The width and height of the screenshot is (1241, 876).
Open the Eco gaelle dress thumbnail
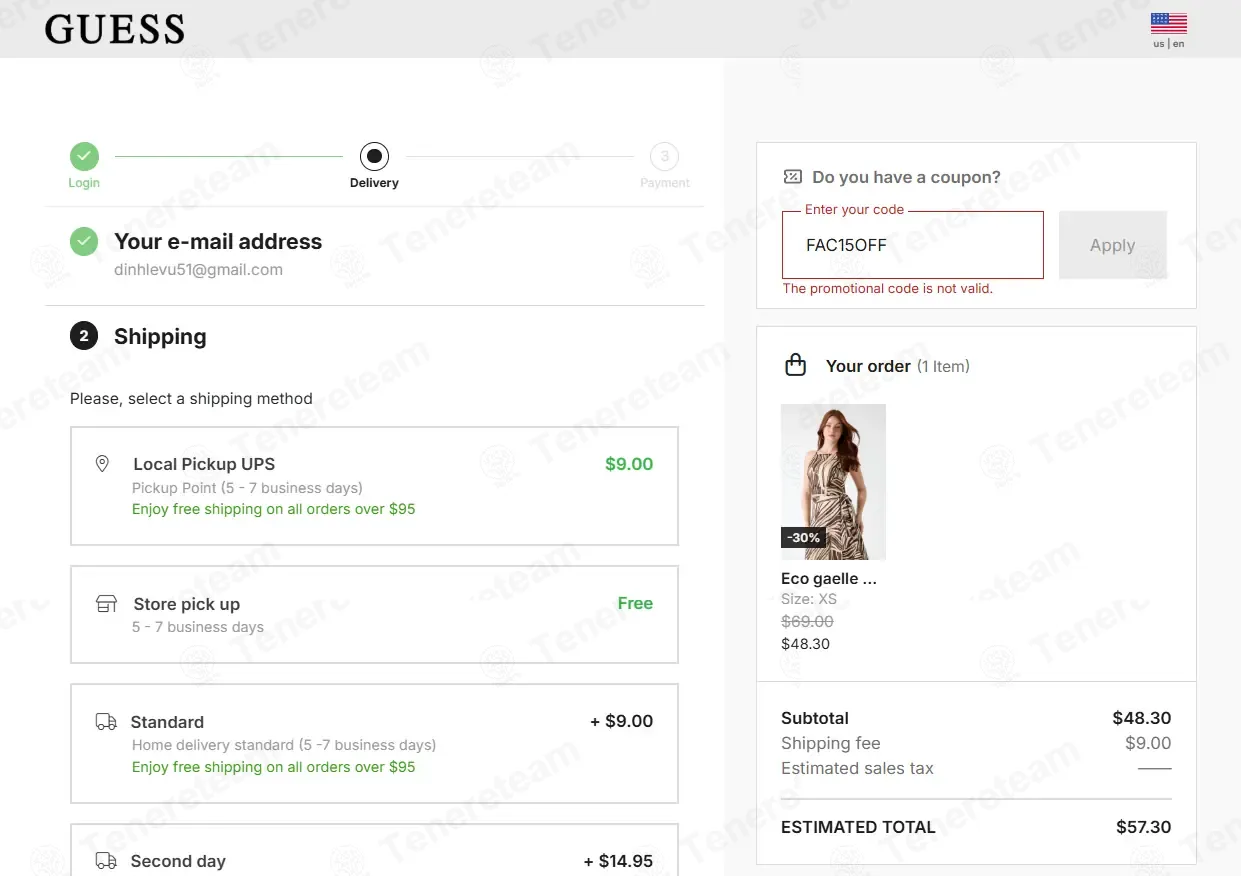(833, 482)
